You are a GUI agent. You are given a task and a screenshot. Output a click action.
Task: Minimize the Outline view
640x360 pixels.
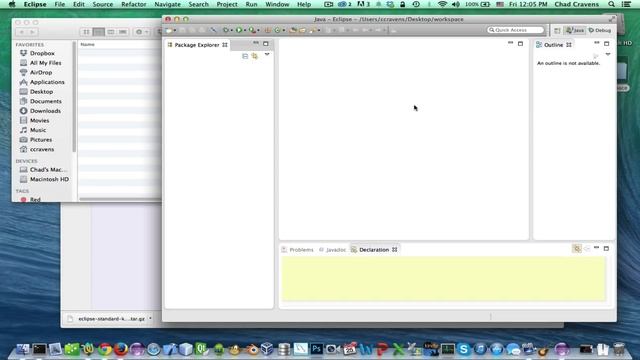(x=597, y=42)
